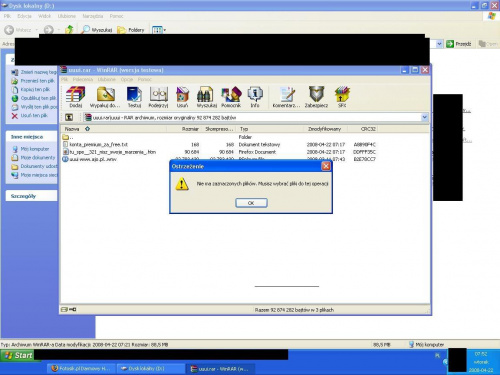Toggle the Foldery pane in Explorer
Viewport: 500px width, 375px height.
point(131,30)
